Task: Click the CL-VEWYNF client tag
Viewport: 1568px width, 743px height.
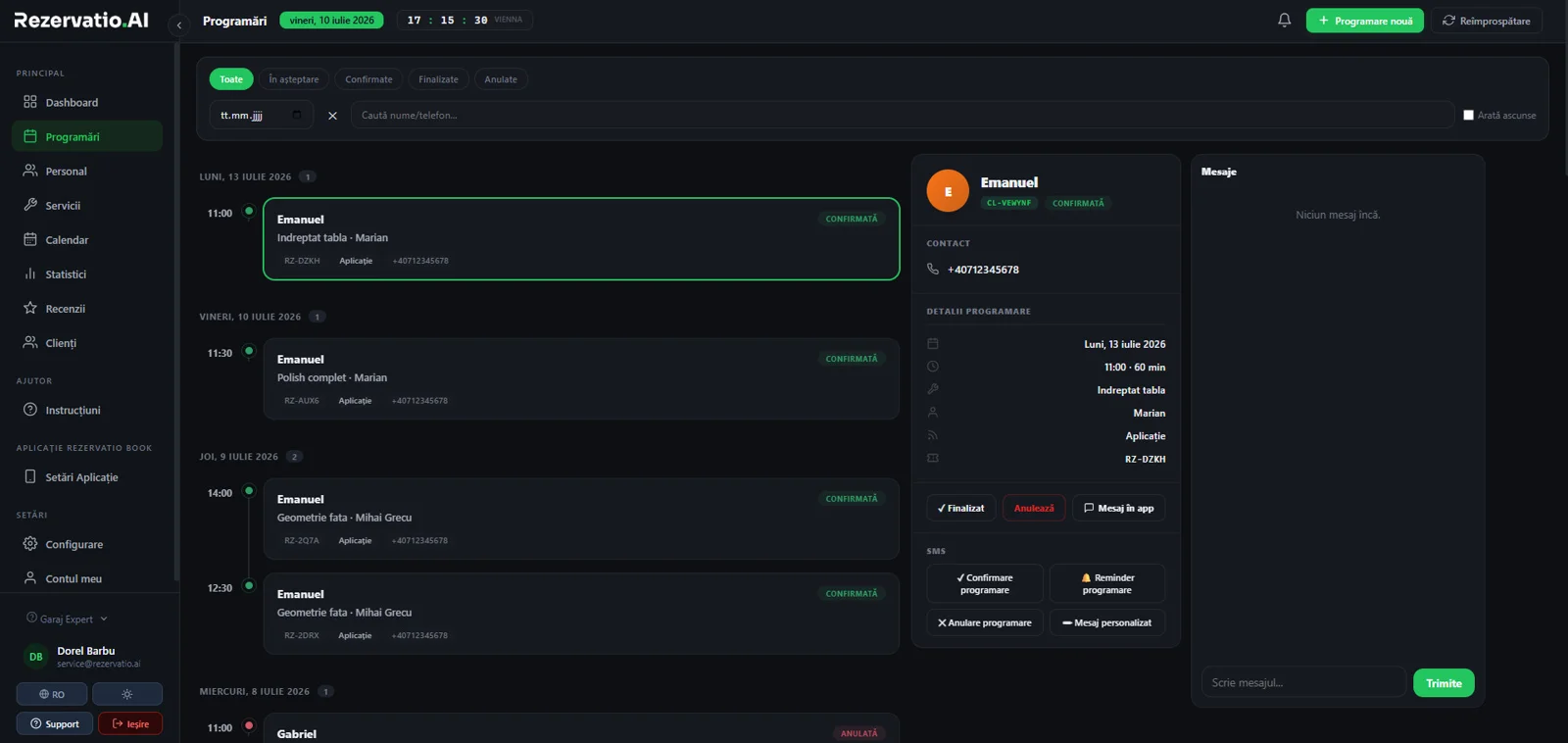Action: click(x=1008, y=203)
